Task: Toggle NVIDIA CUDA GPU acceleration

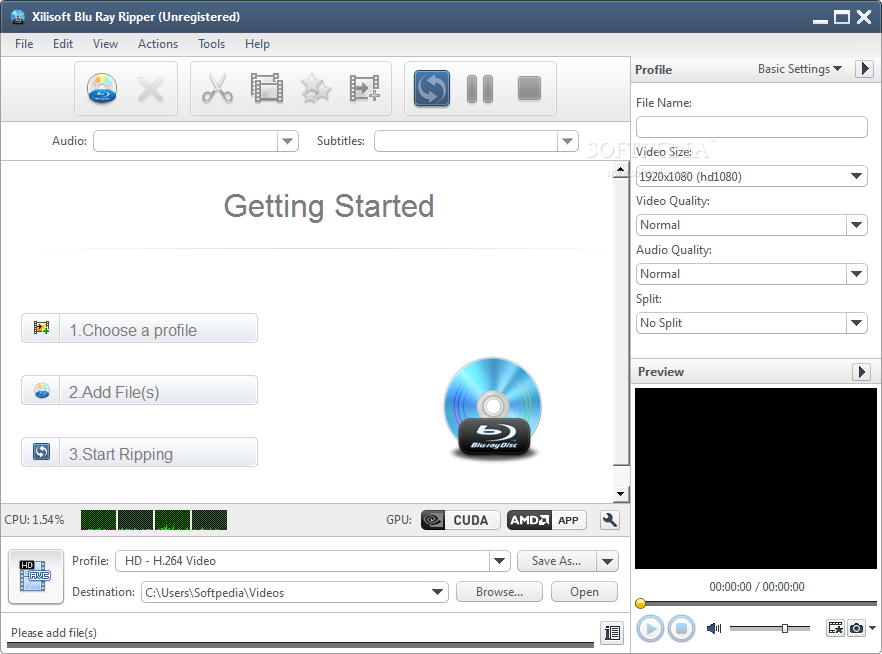Action: pyautogui.click(x=460, y=520)
